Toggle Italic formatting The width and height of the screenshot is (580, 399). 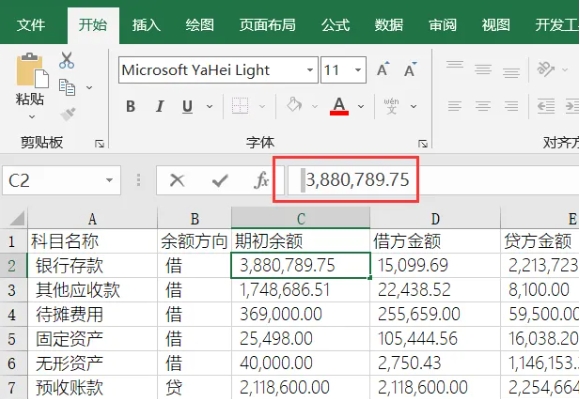160,106
